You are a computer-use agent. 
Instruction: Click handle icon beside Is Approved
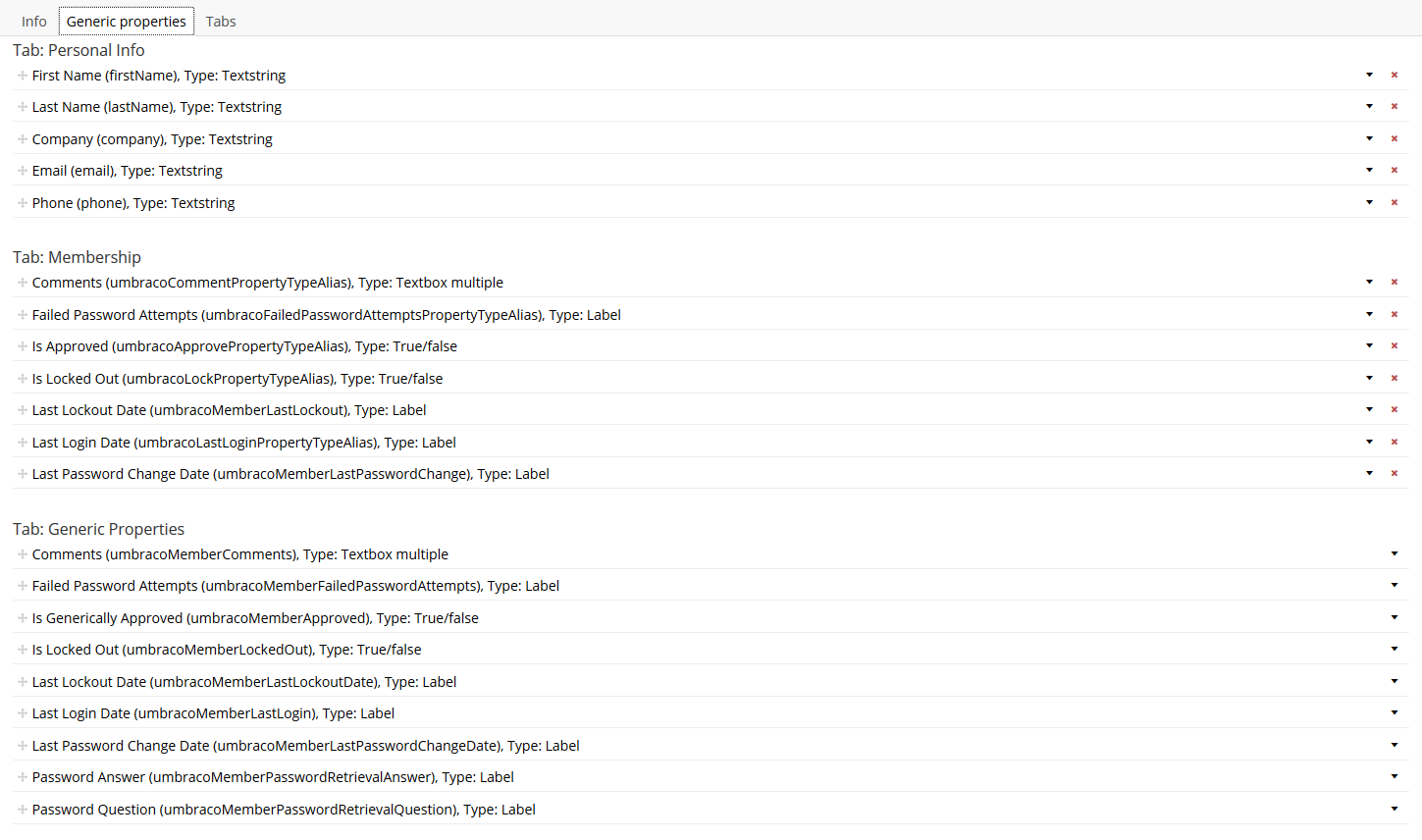[x=23, y=345]
